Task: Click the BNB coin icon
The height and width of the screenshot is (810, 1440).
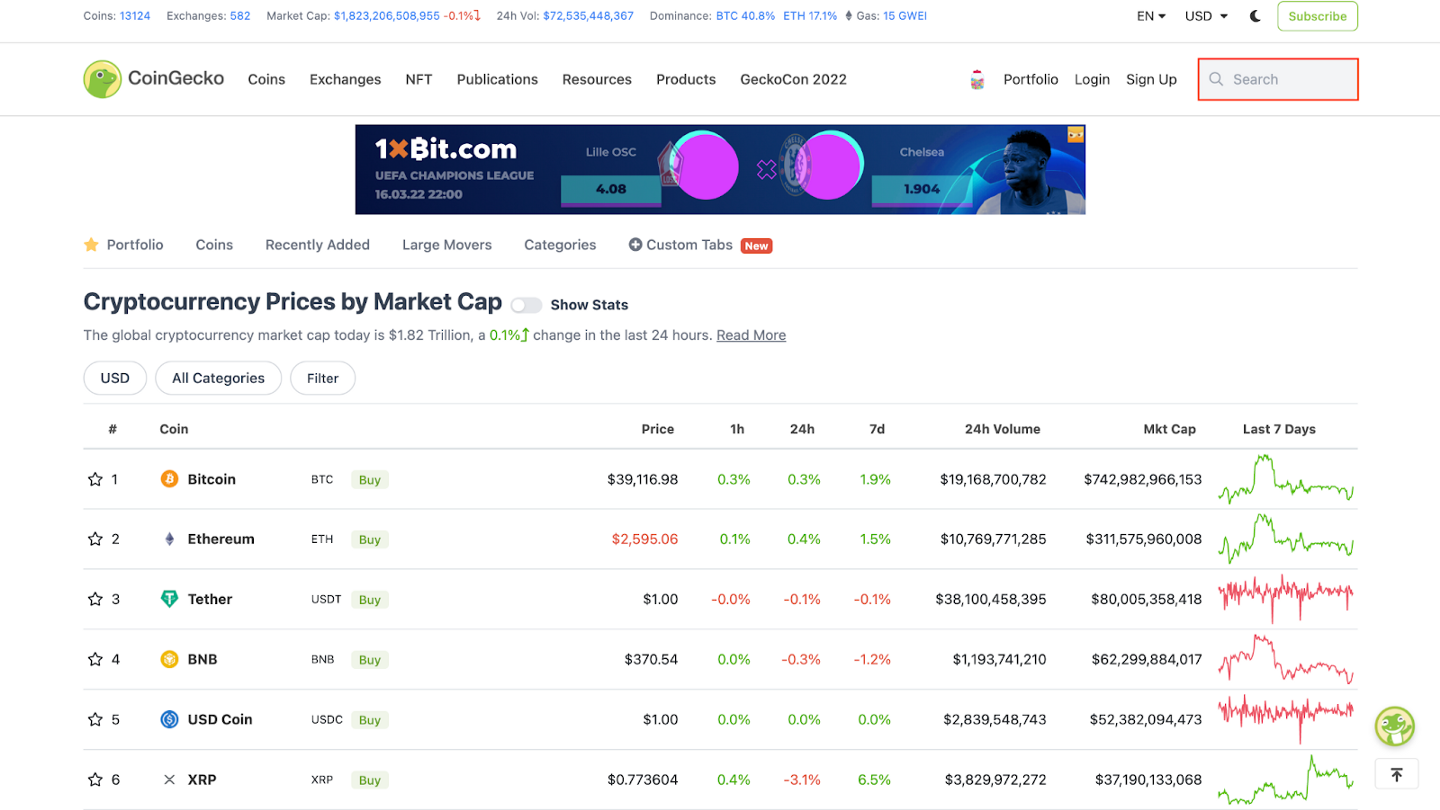Action: click(169, 659)
